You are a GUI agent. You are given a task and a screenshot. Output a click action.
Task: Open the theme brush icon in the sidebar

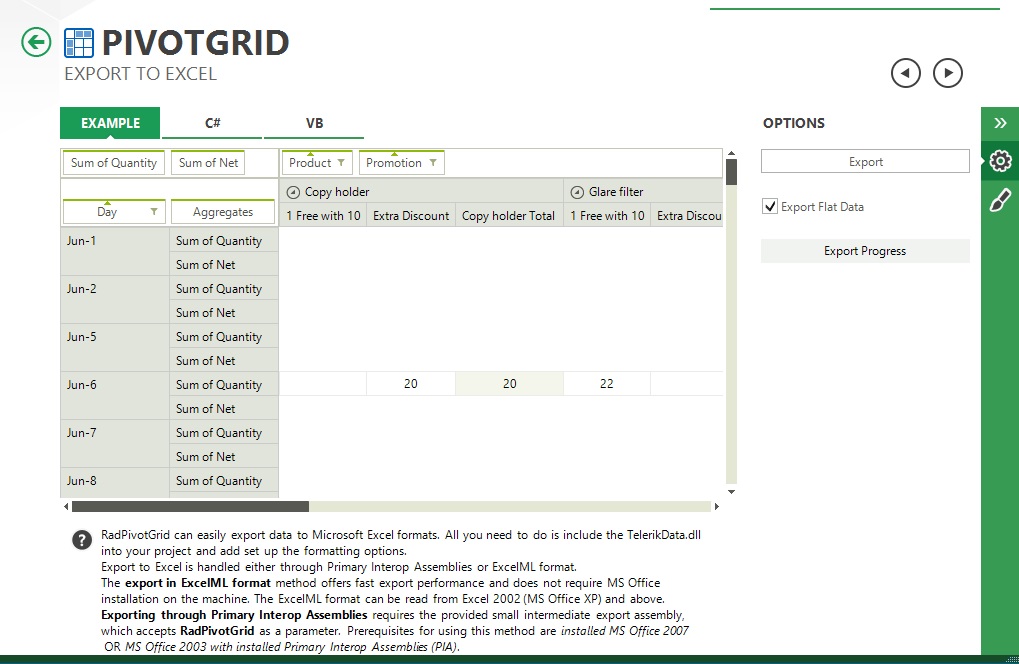[1000, 200]
